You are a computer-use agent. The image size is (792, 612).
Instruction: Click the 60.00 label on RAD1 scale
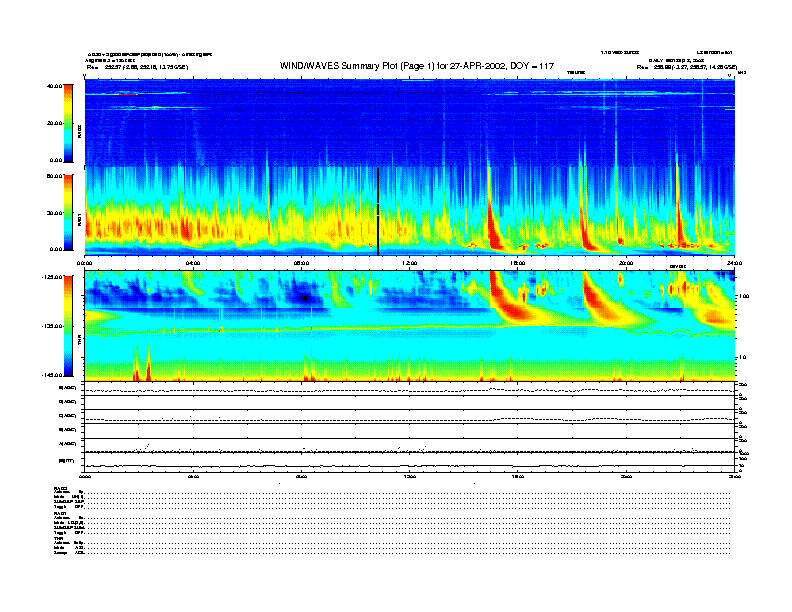click(x=55, y=176)
